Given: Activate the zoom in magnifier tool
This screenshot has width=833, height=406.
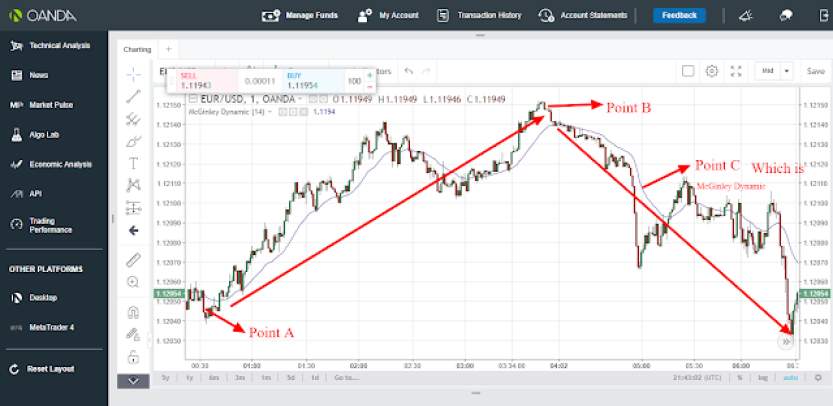Looking at the screenshot, I should tap(133, 282).
